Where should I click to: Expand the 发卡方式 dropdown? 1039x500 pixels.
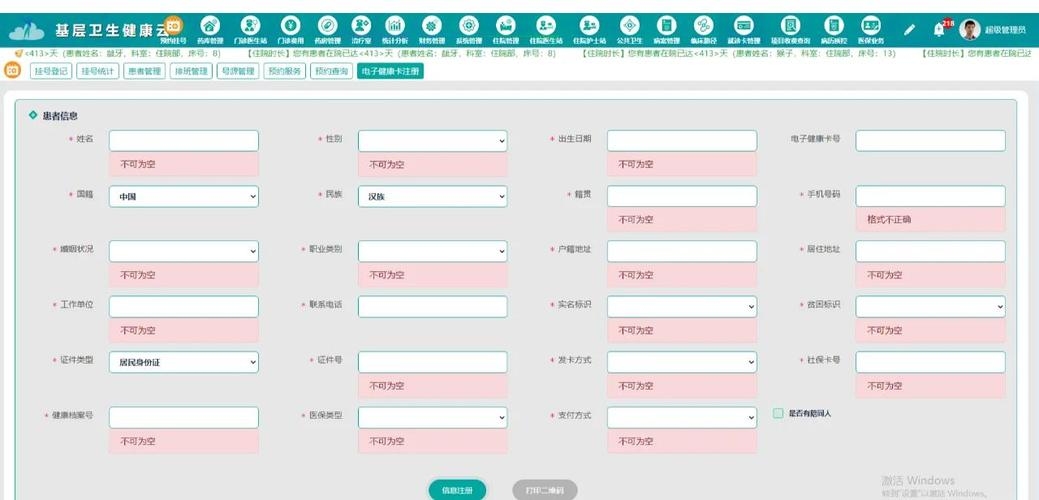pyautogui.click(x=682, y=362)
